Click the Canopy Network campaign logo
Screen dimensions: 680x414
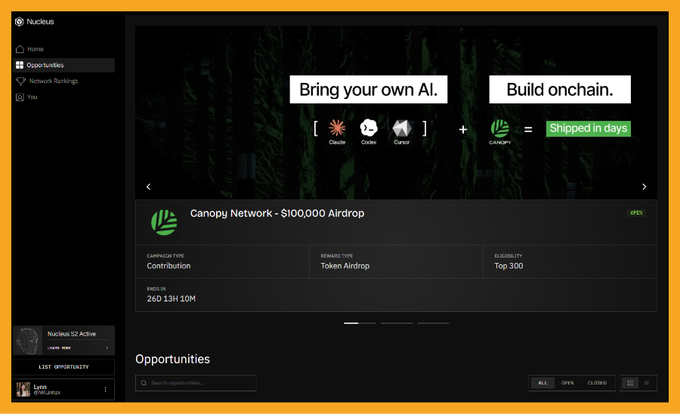[x=164, y=222]
